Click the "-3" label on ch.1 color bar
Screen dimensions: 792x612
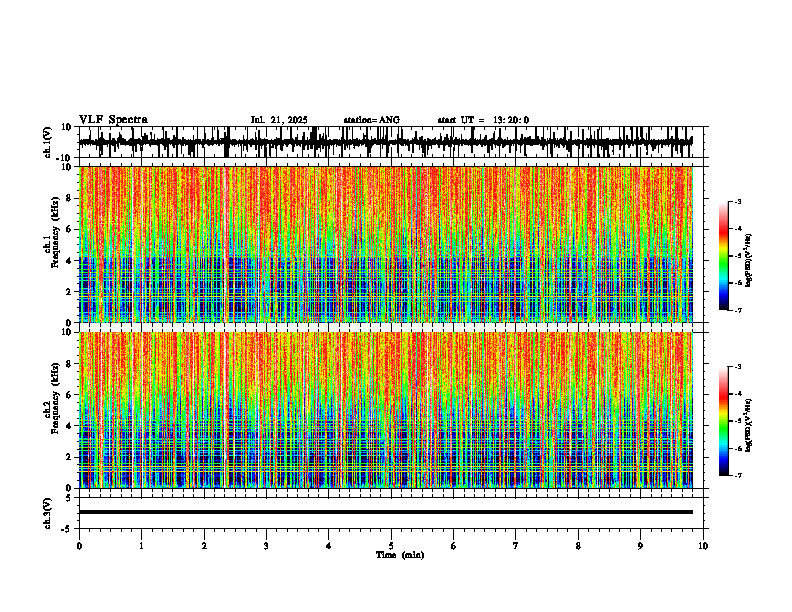[x=738, y=202]
